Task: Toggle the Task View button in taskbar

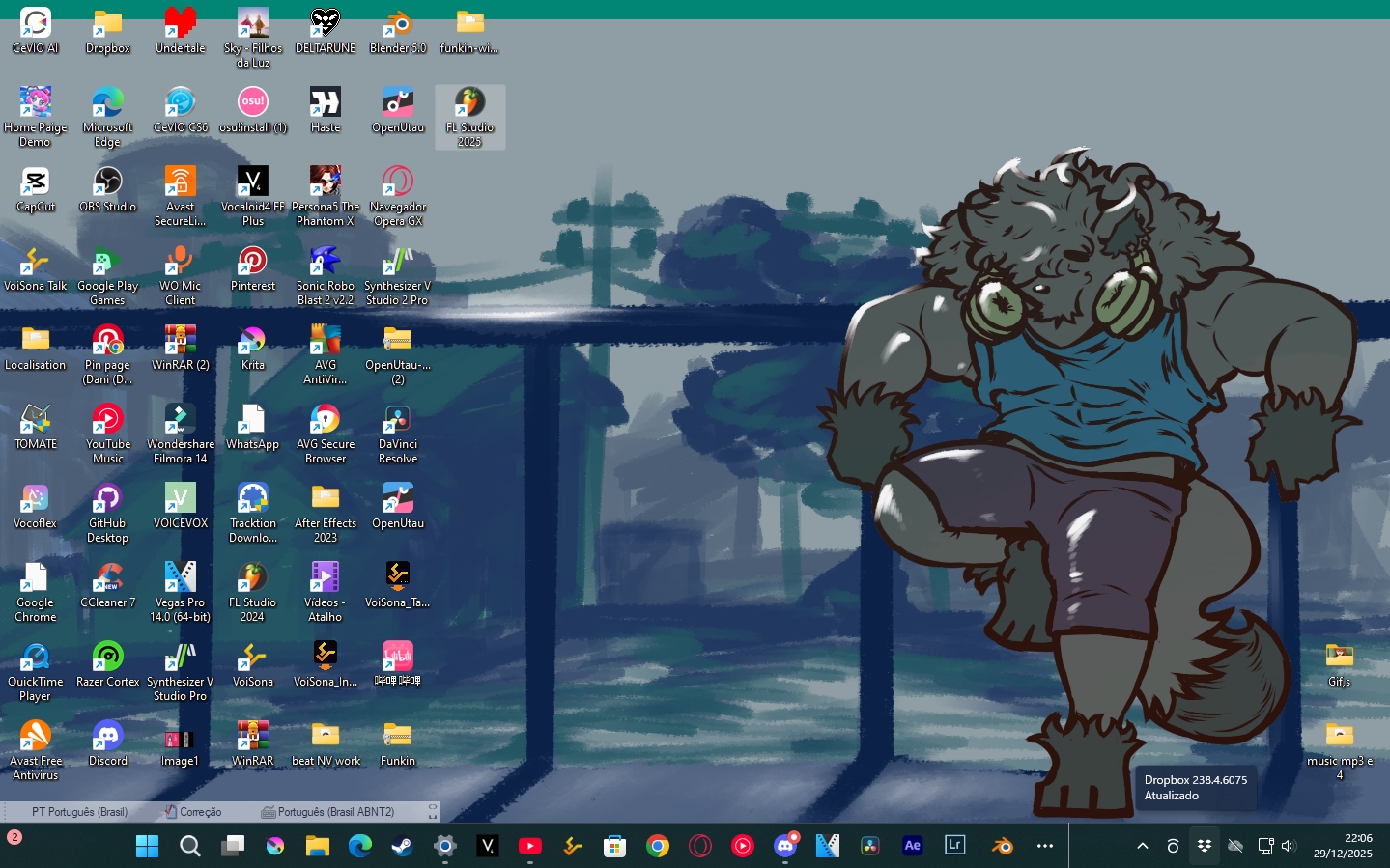Action: [x=233, y=847]
